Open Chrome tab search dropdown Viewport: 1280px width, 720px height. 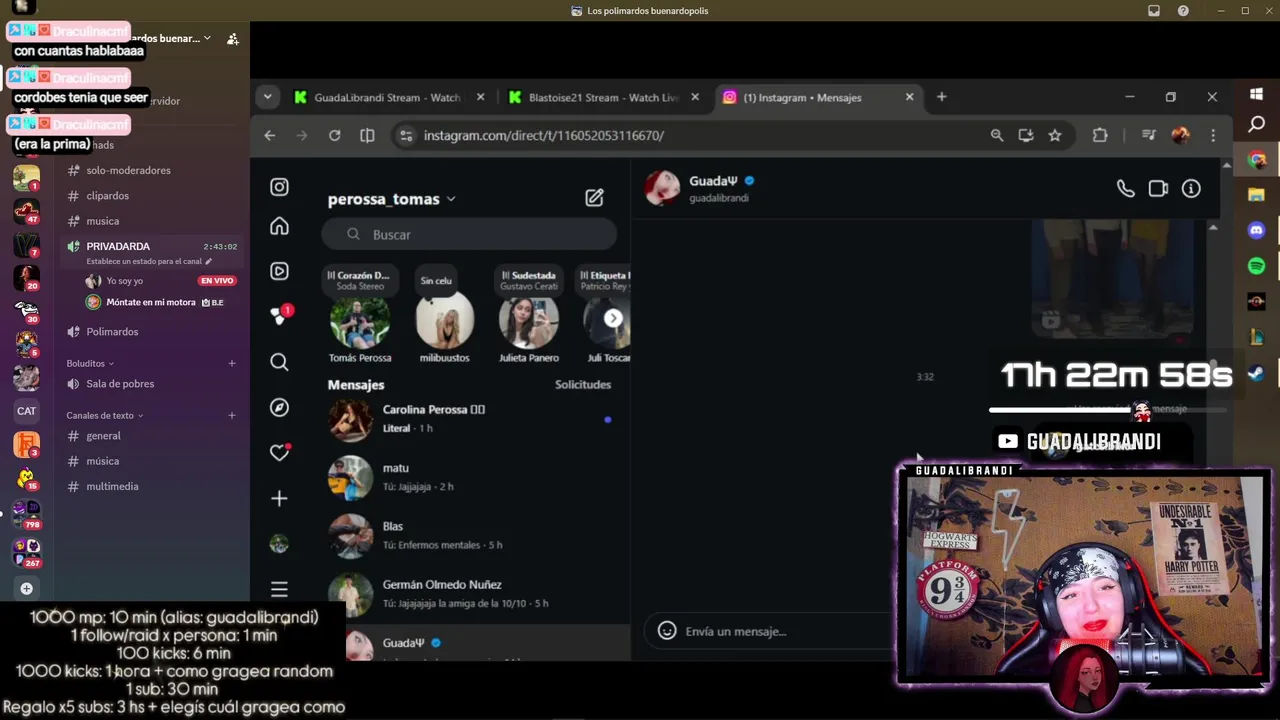coord(267,97)
